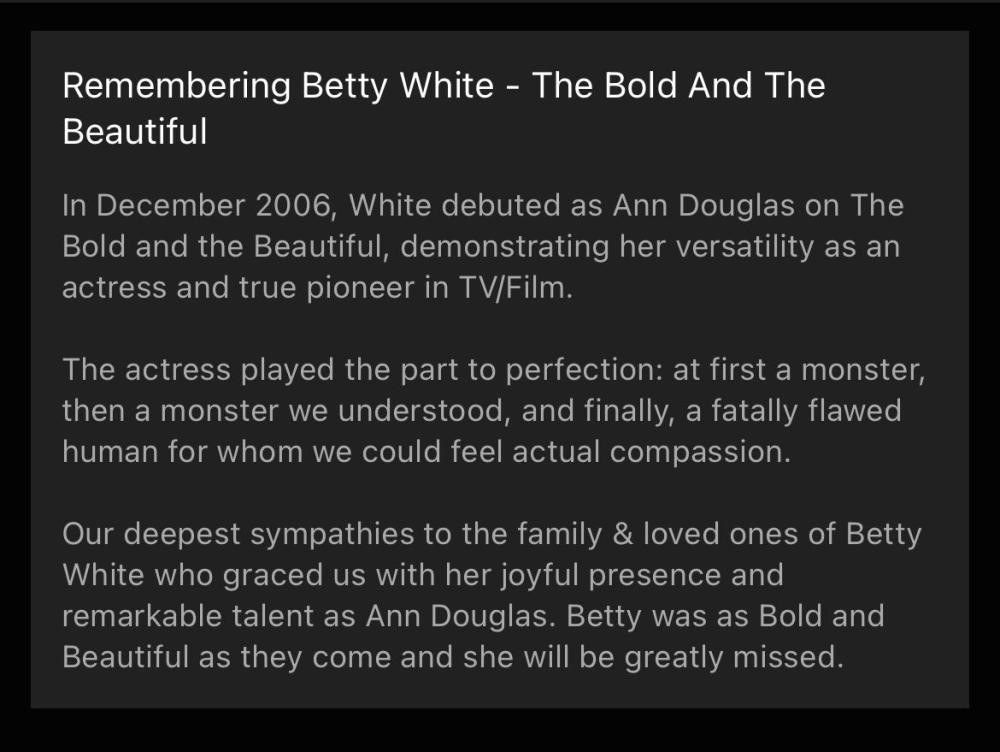Click the paragraph starting 'In December 2006'
The height and width of the screenshot is (752, 1000).
tap(482, 247)
